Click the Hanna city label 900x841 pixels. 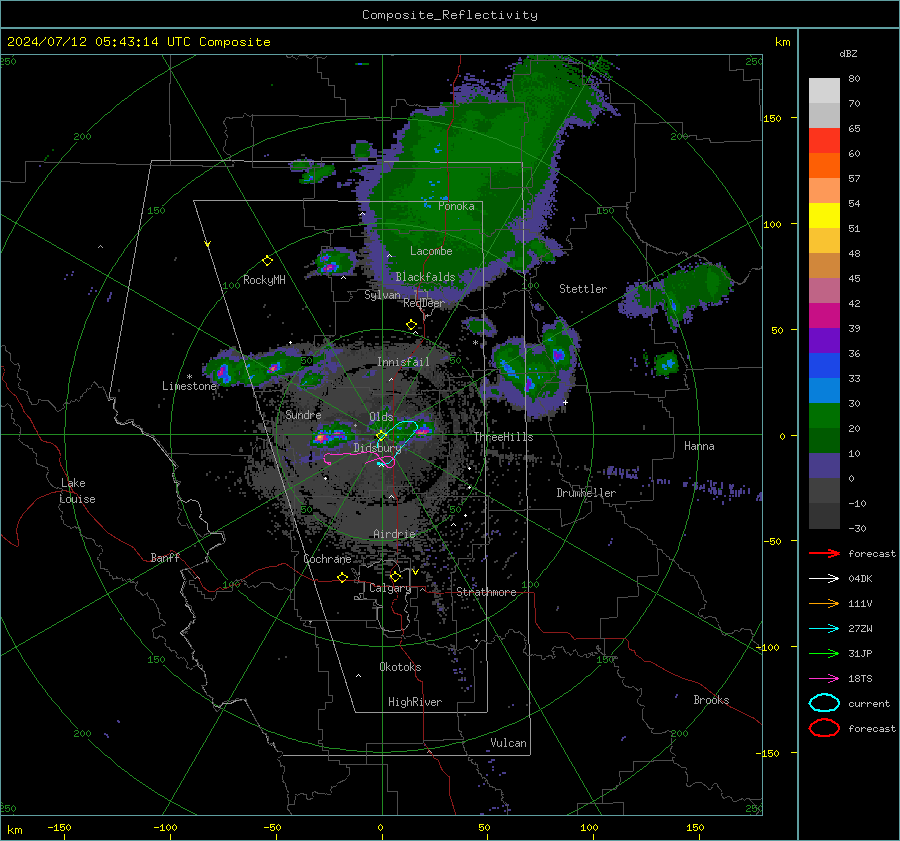(699, 446)
